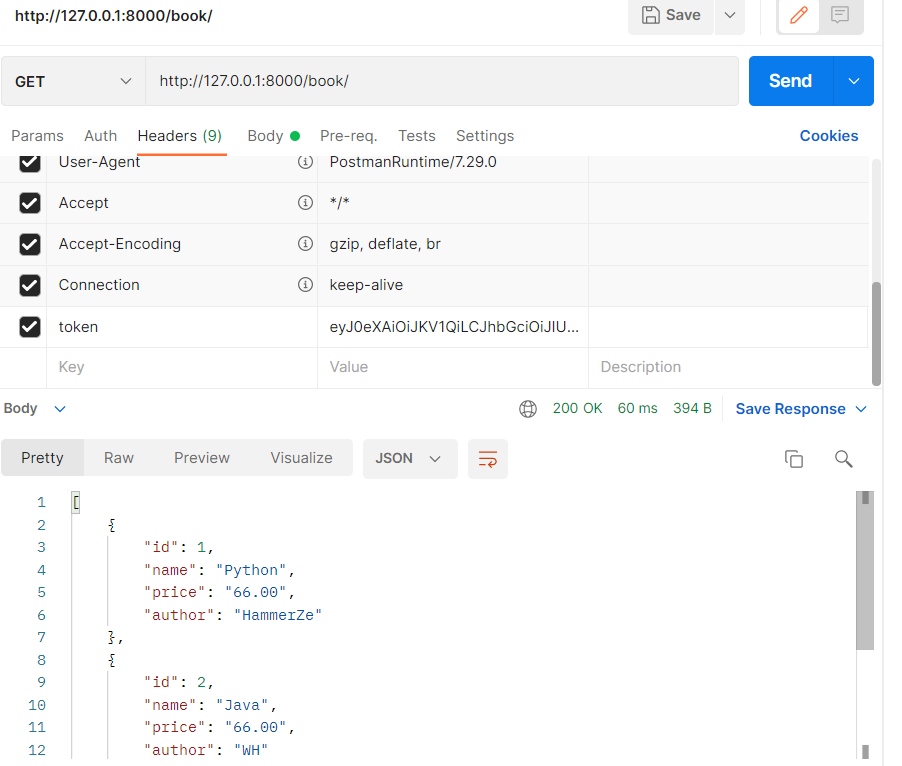
Task: Click the response search magnifier icon
Action: point(843,459)
